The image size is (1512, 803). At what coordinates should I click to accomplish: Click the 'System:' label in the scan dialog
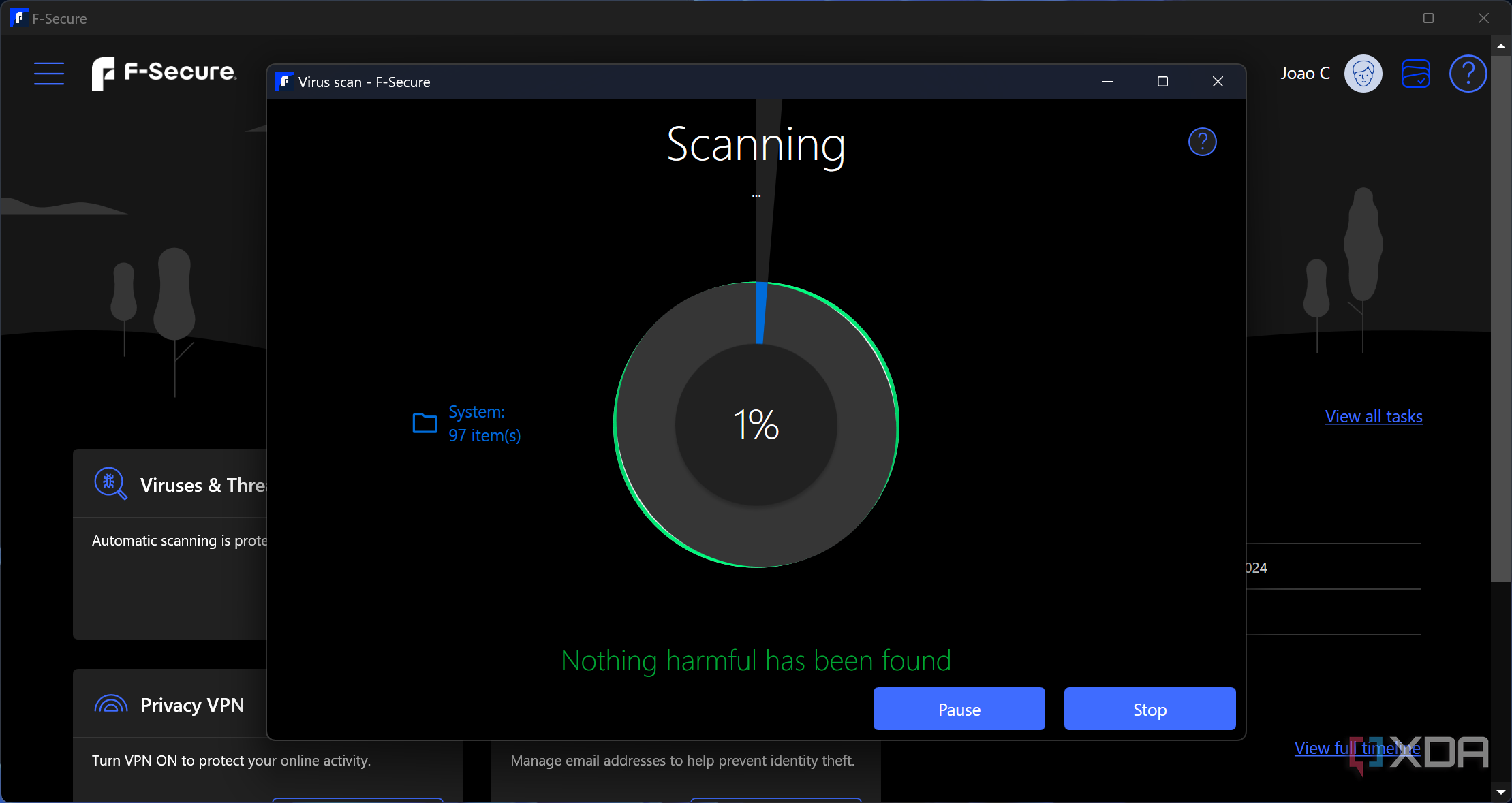[476, 412]
